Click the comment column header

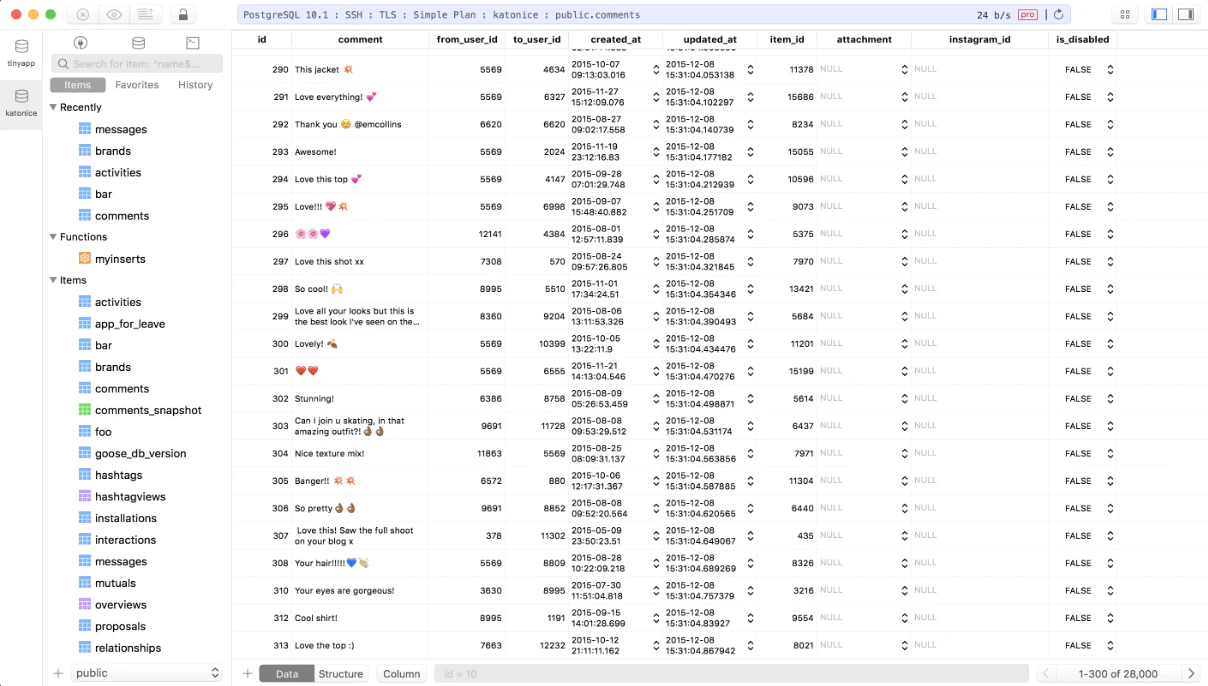(x=360, y=40)
